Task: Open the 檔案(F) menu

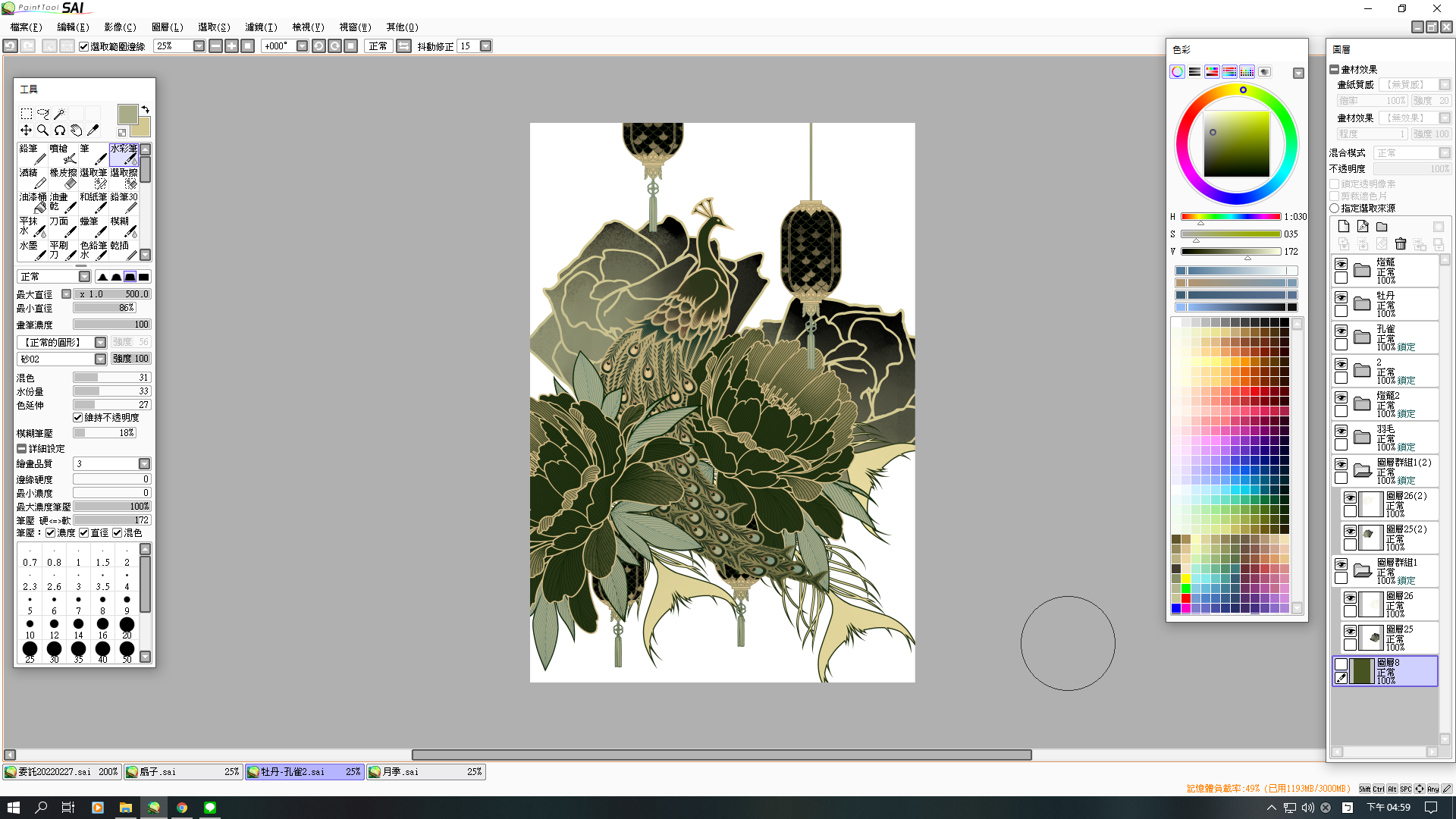Action: (26, 27)
